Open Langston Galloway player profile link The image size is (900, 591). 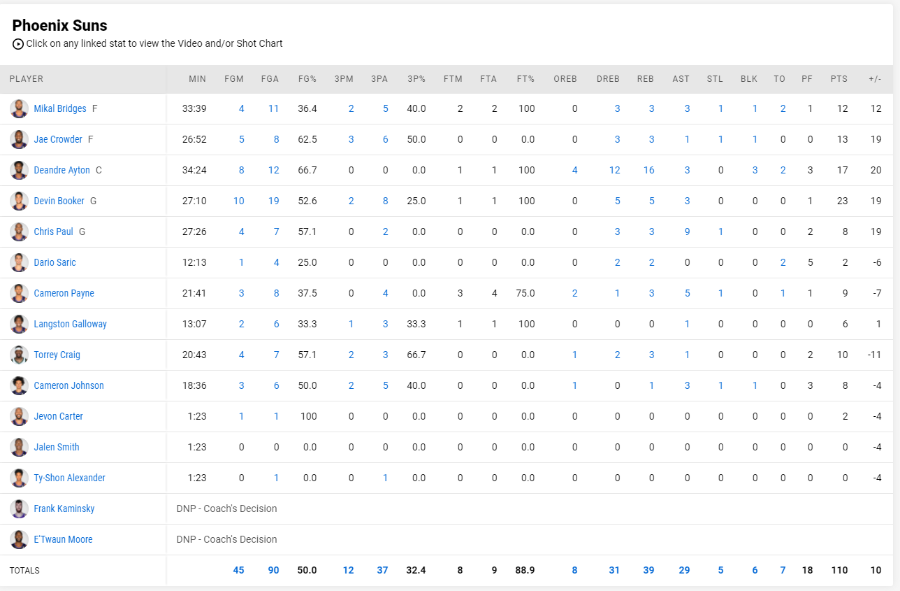[70, 324]
